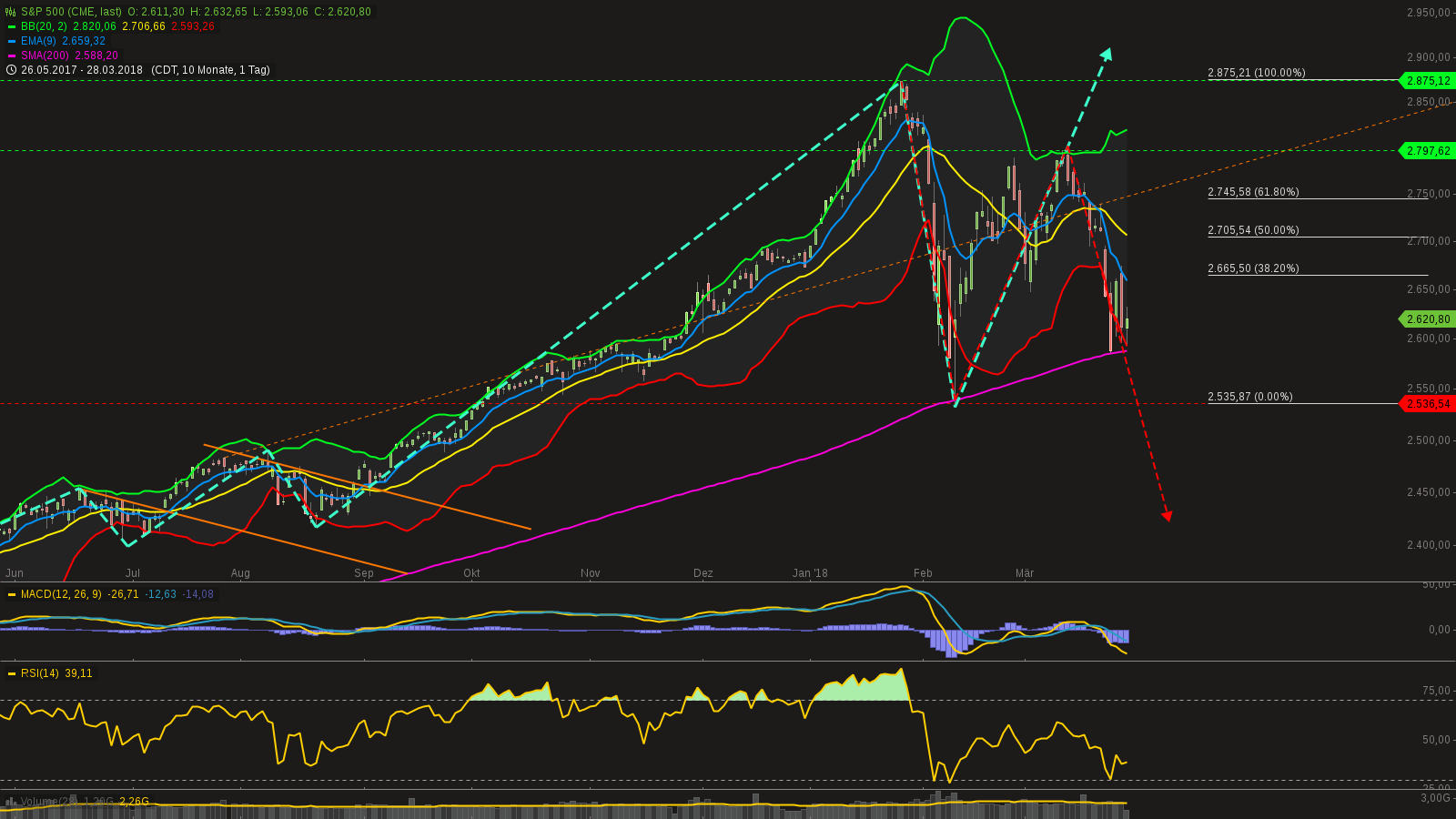The height and width of the screenshot is (819, 1456).
Task: Click the blue EMA(9) legend swatch
Action: [x=12, y=41]
